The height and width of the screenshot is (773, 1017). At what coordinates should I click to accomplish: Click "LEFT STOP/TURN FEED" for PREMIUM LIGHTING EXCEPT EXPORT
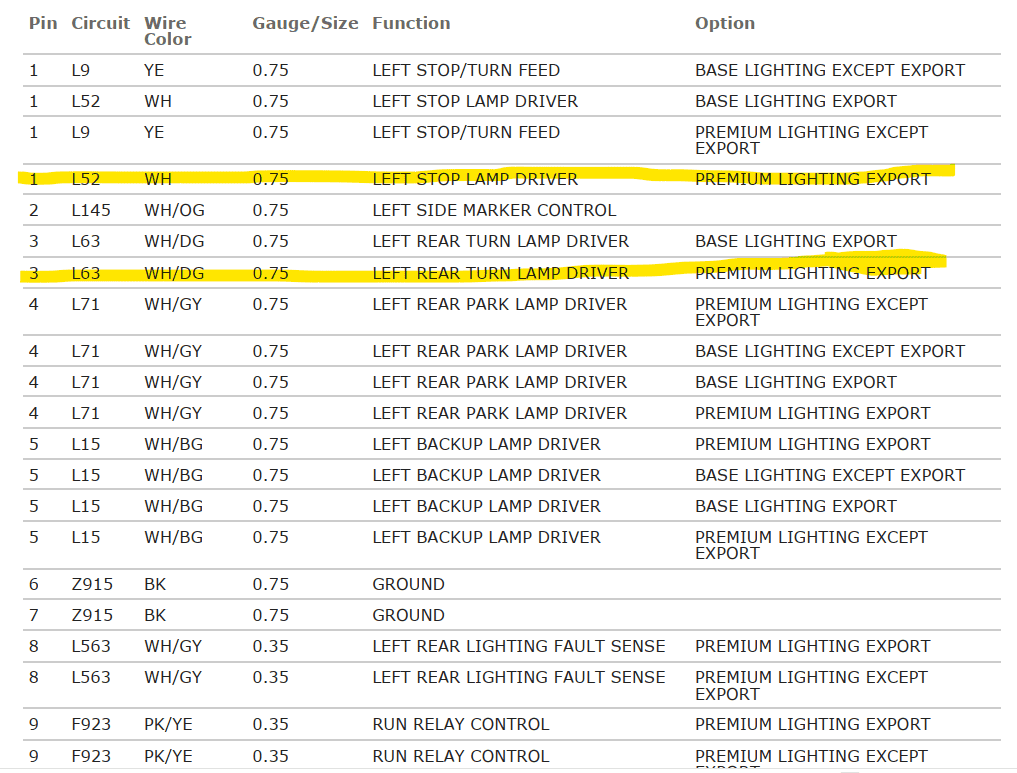[x=466, y=132]
